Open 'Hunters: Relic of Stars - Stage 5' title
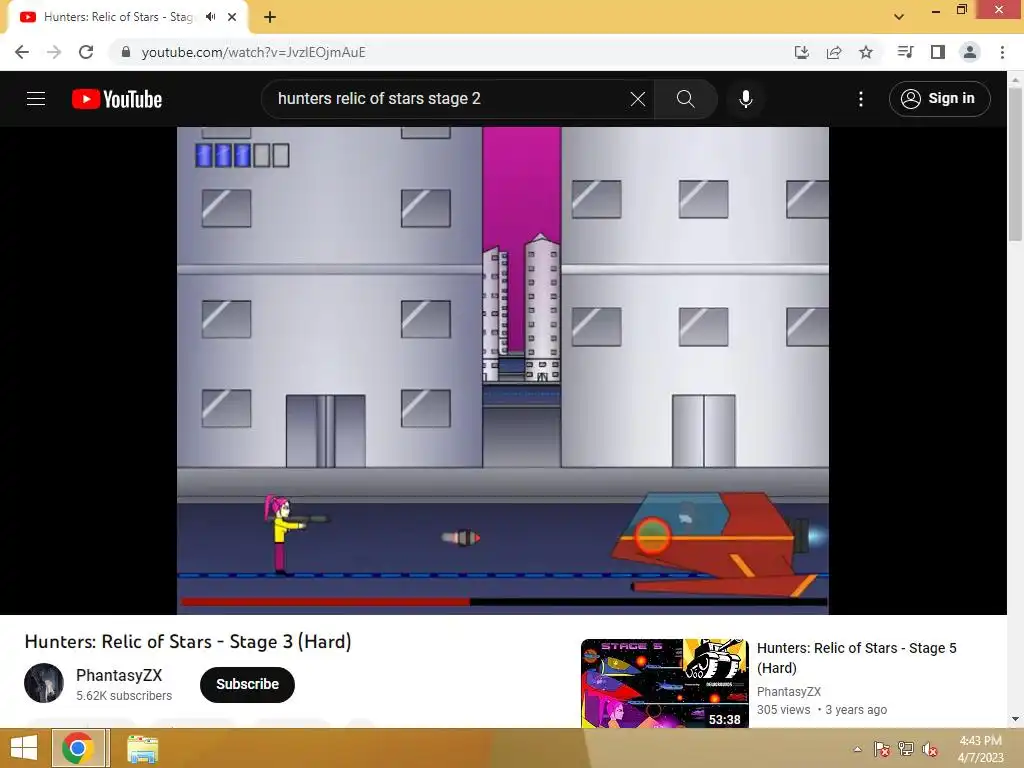Viewport: 1024px width, 768px height. pos(856,658)
